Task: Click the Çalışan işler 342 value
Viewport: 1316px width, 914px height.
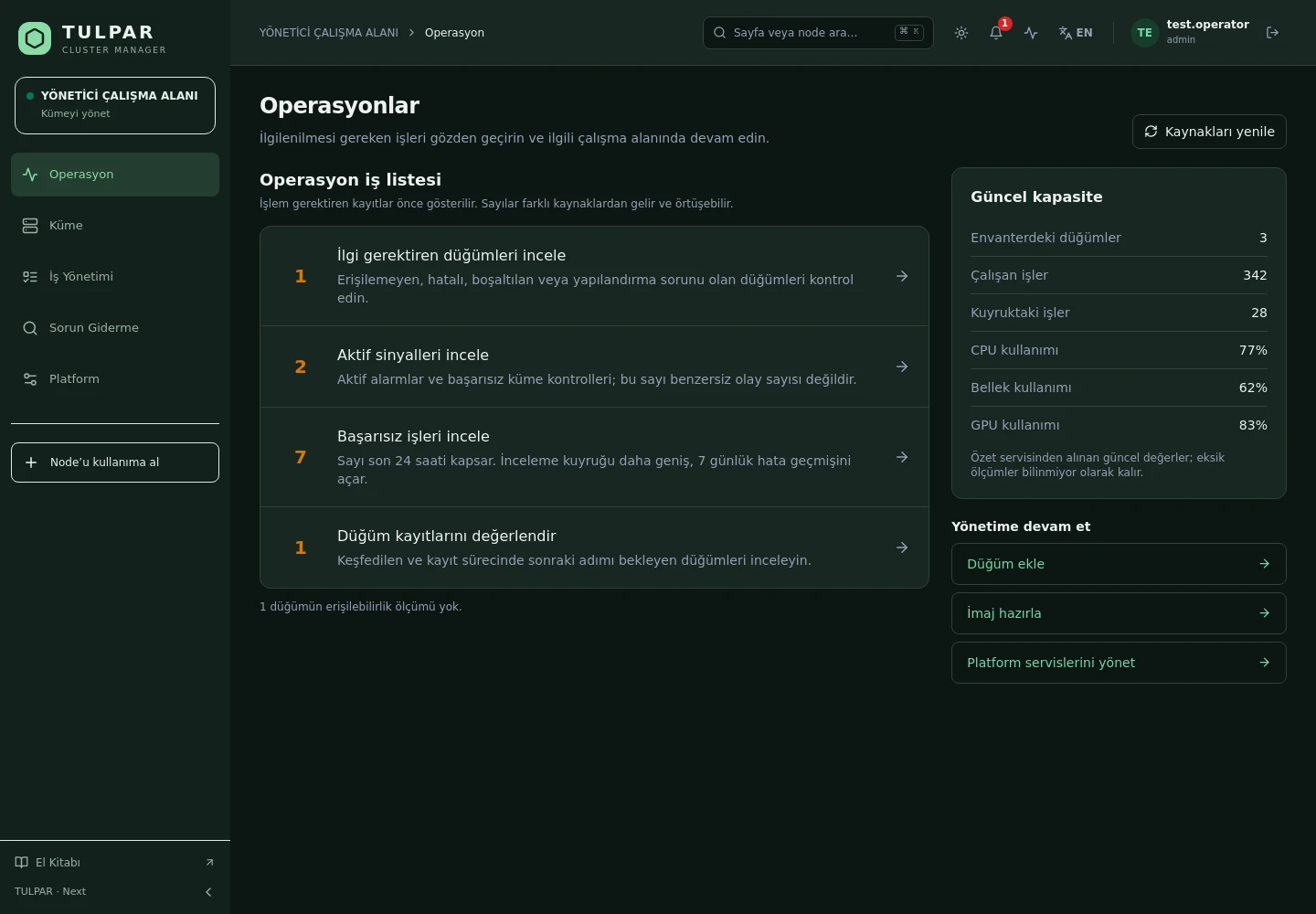Action: (1255, 275)
